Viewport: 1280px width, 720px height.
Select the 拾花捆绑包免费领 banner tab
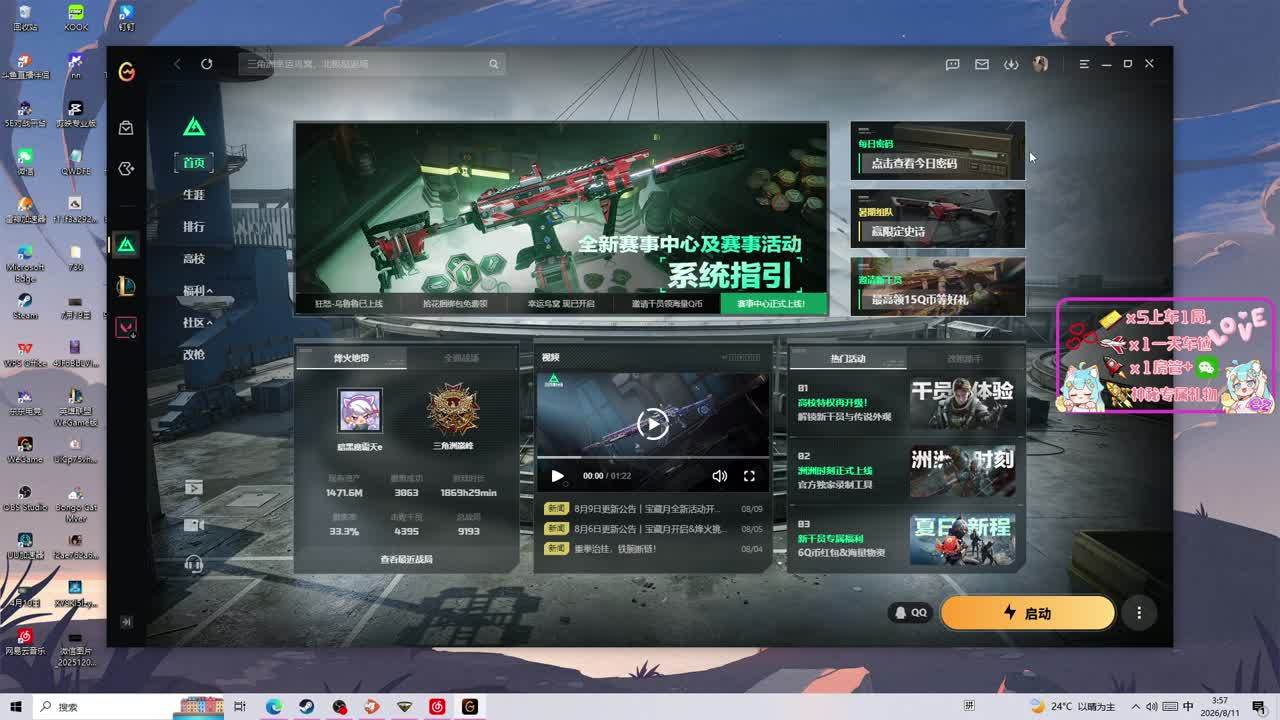pyautogui.click(x=455, y=304)
